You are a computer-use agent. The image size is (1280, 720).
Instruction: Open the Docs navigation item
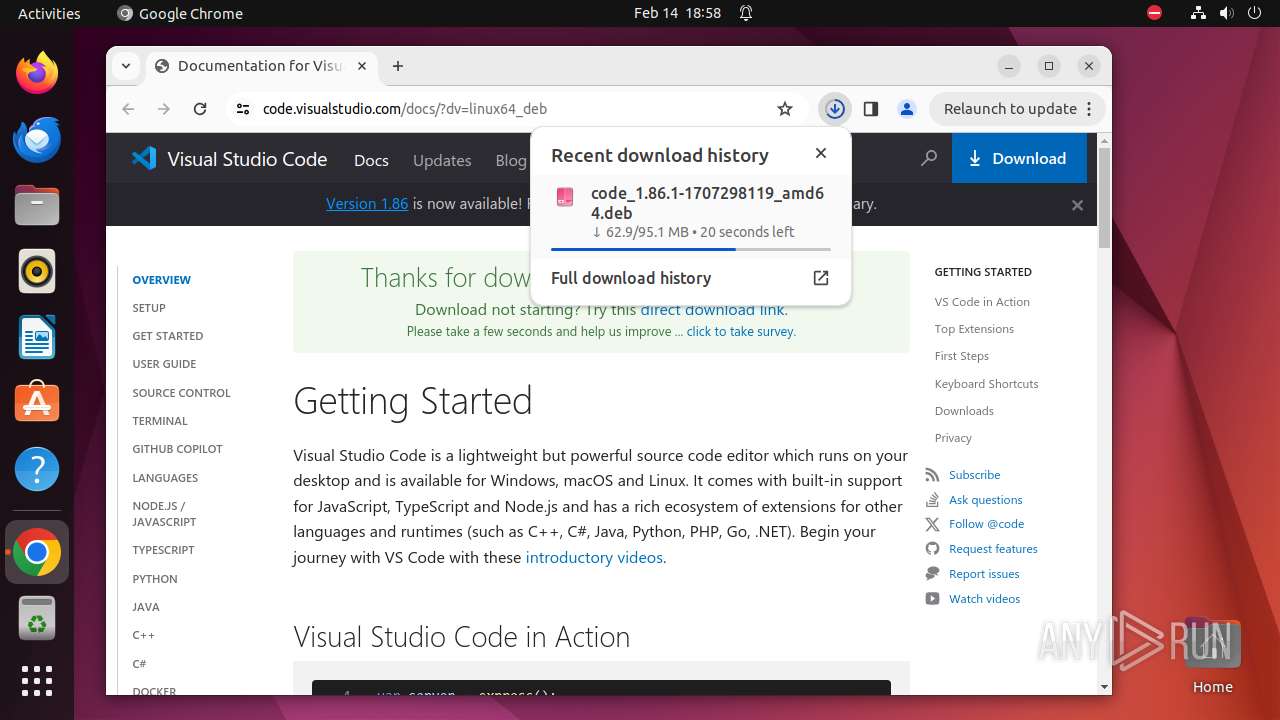coord(371,160)
